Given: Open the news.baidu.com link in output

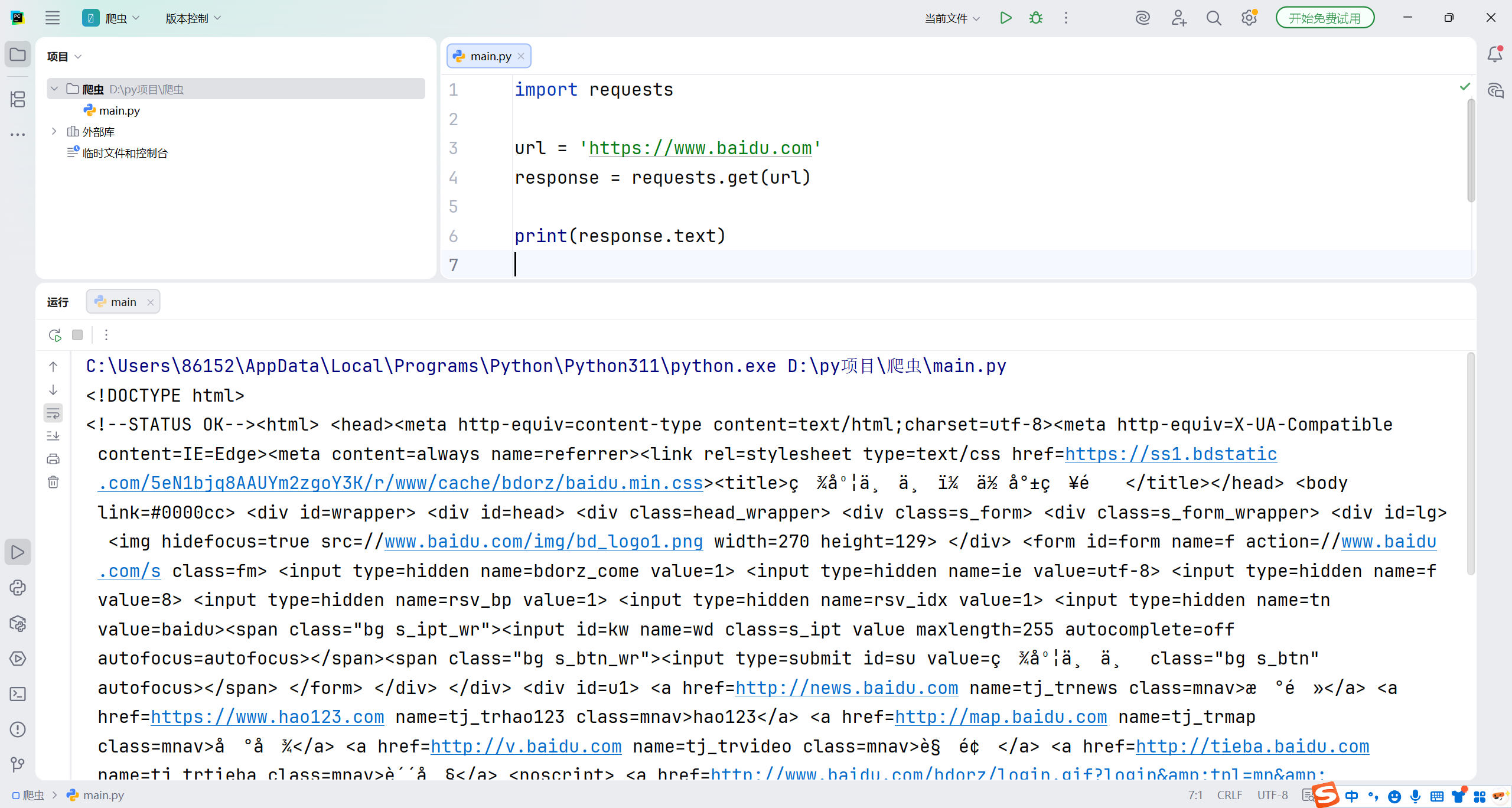Looking at the screenshot, I should point(846,688).
